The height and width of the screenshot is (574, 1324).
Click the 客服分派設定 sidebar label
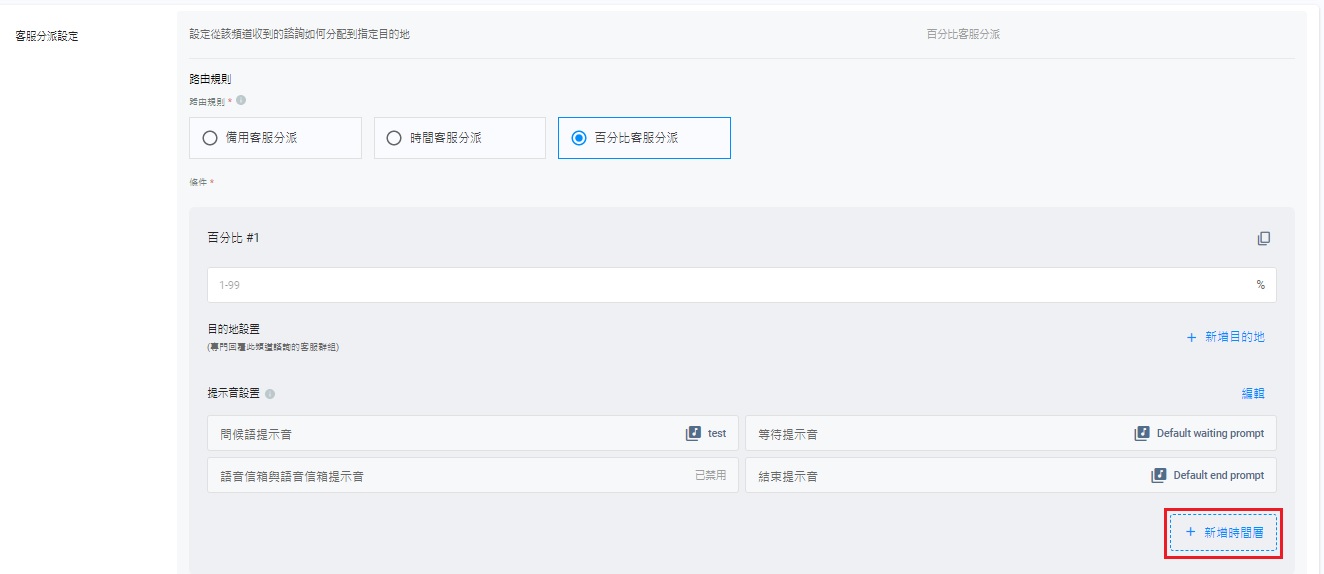point(47,36)
